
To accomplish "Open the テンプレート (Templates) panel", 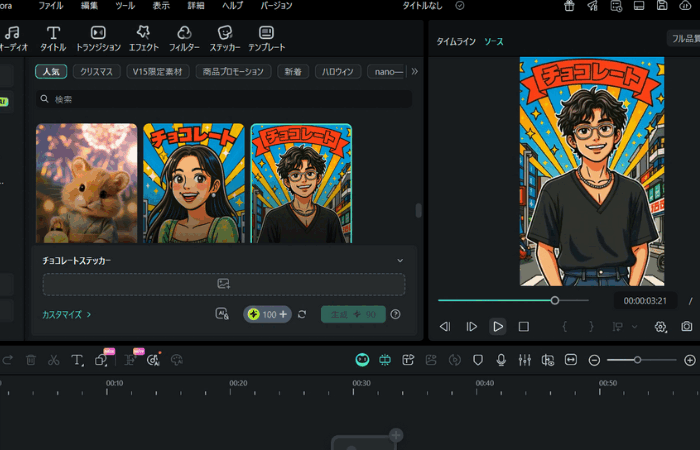I will pyautogui.click(x=267, y=38).
